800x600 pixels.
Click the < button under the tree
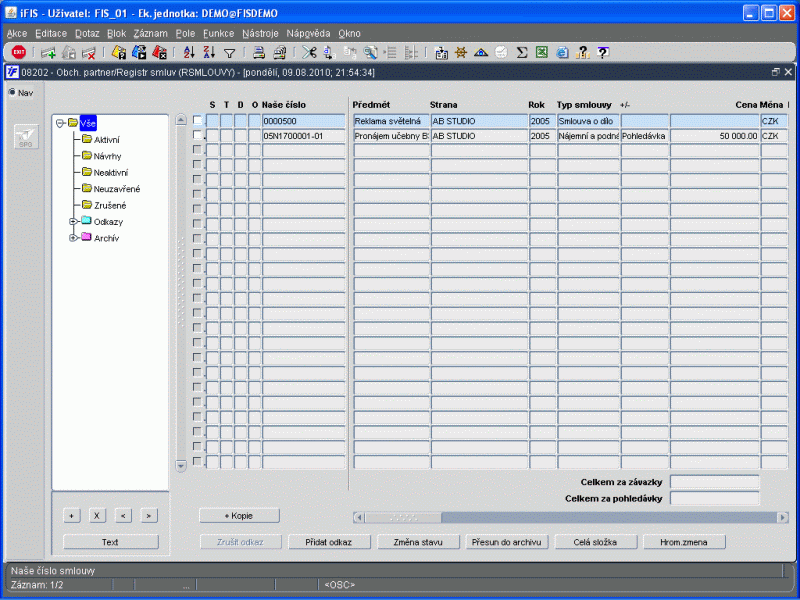[x=123, y=515]
